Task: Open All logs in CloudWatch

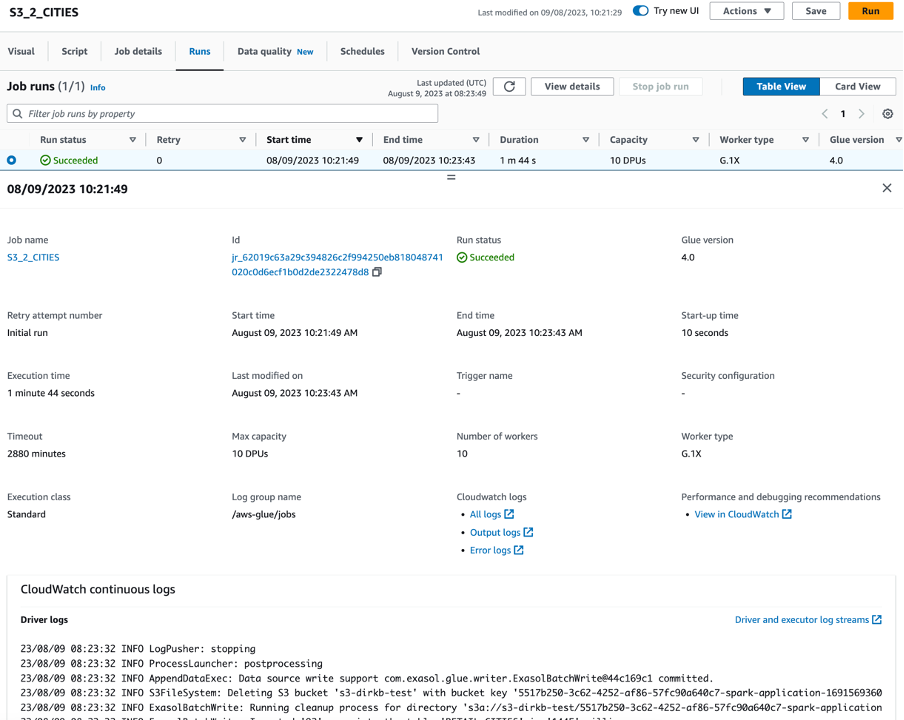Action: point(485,514)
